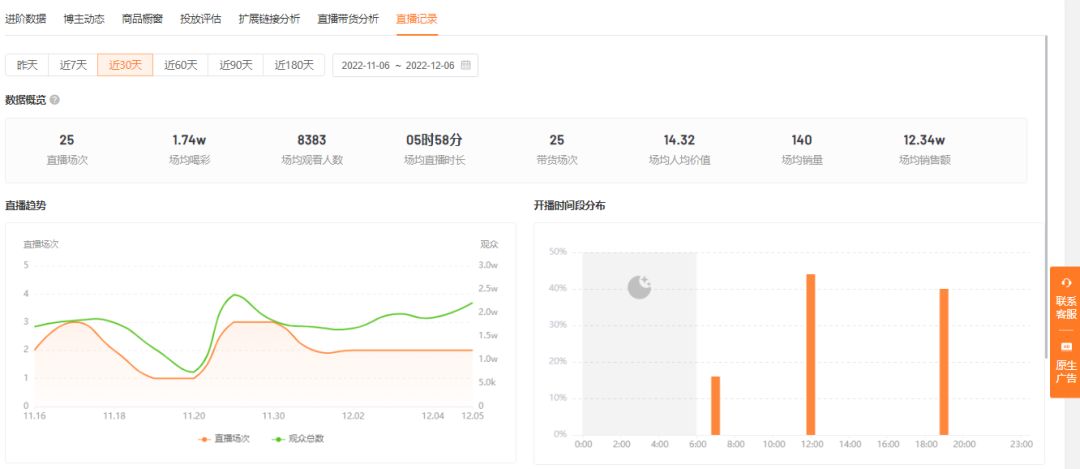Open the date range picker 2022-11-06 ~ 2022-12-06

point(398,65)
